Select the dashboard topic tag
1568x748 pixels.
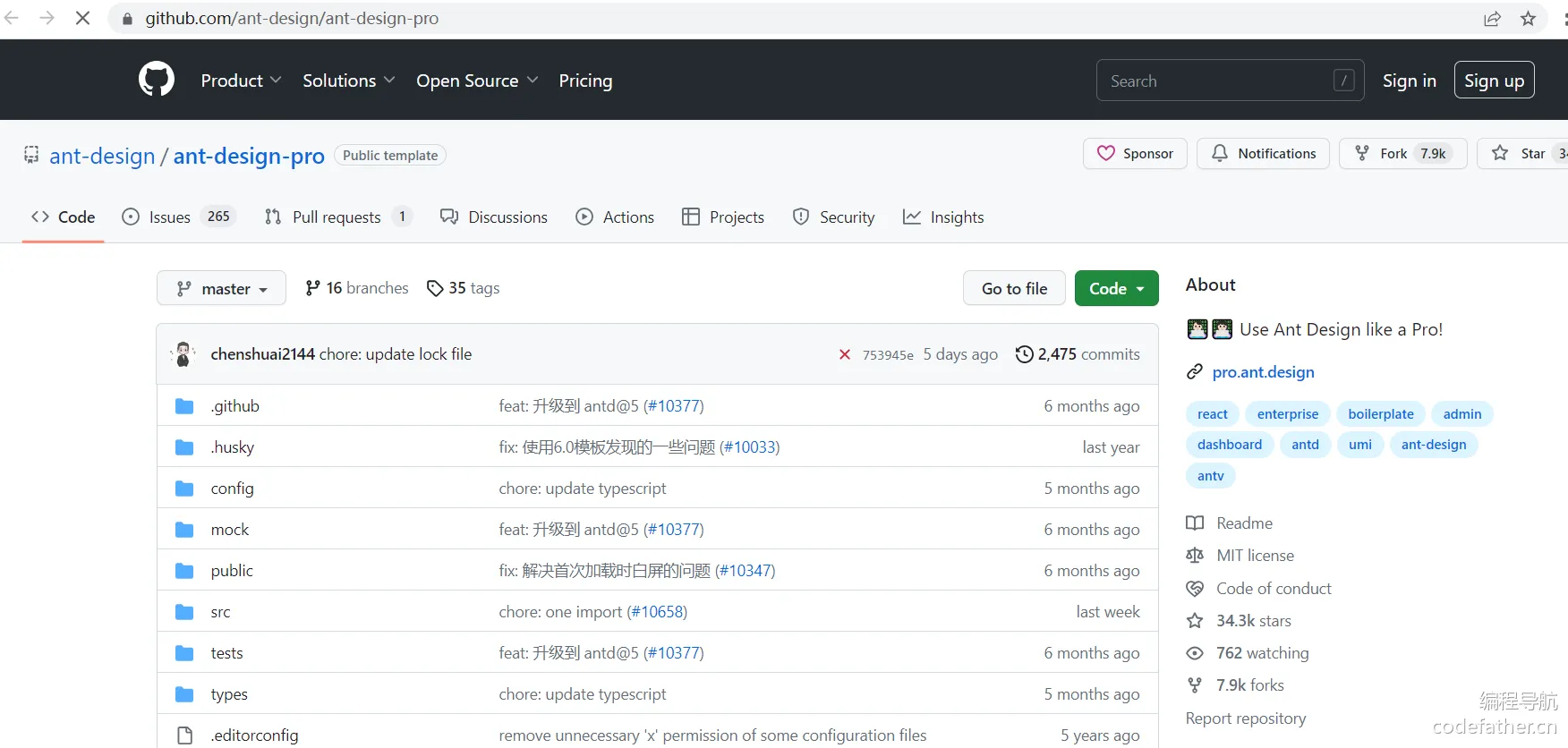click(1230, 445)
